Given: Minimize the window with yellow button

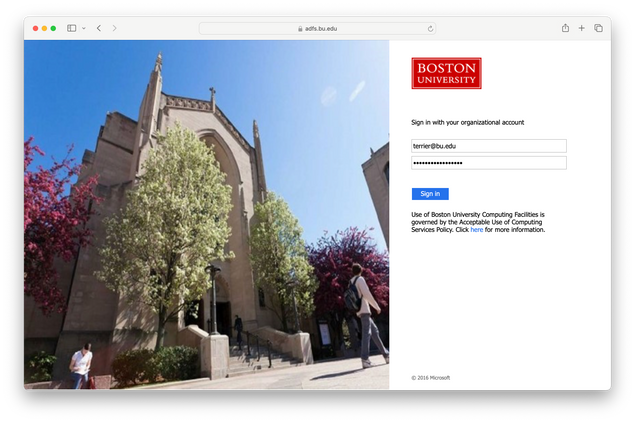Looking at the screenshot, I should pyautogui.click(x=44, y=28).
